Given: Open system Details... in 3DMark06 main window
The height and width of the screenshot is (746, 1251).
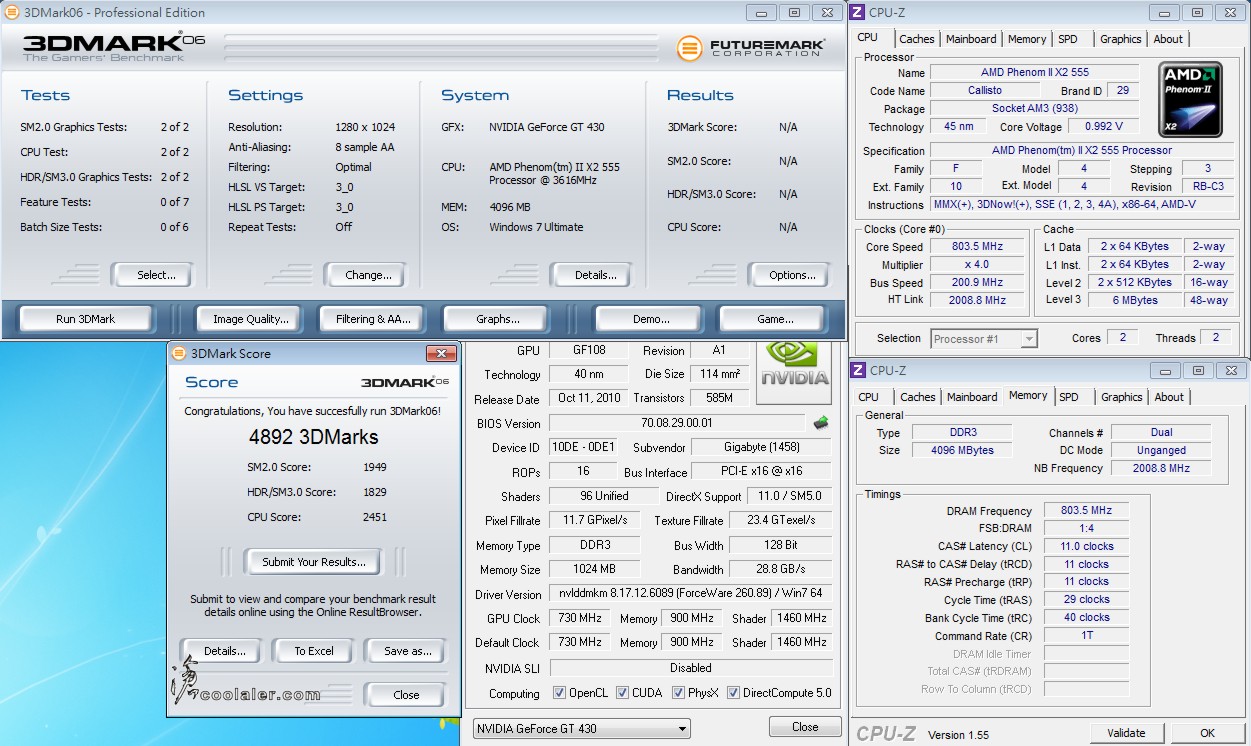Looking at the screenshot, I should pyautogui.click(x=590, y=275).
